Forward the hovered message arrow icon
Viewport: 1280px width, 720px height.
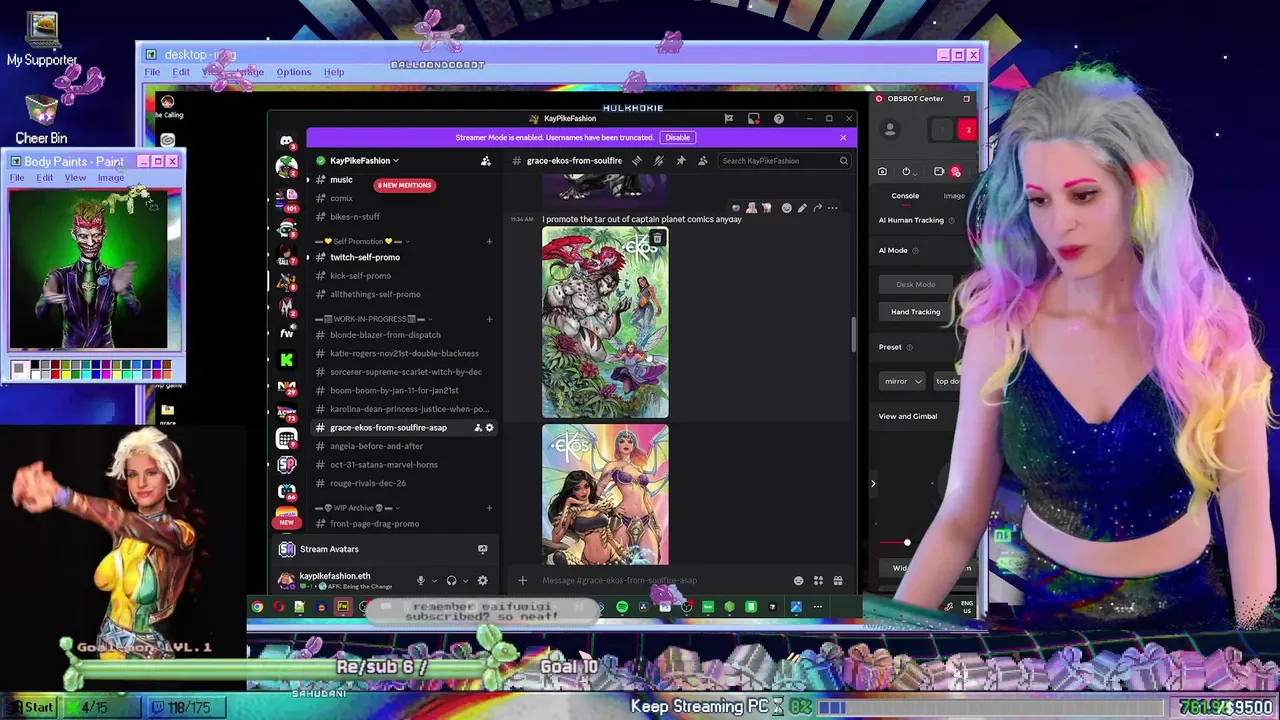(x=817, y=208)
